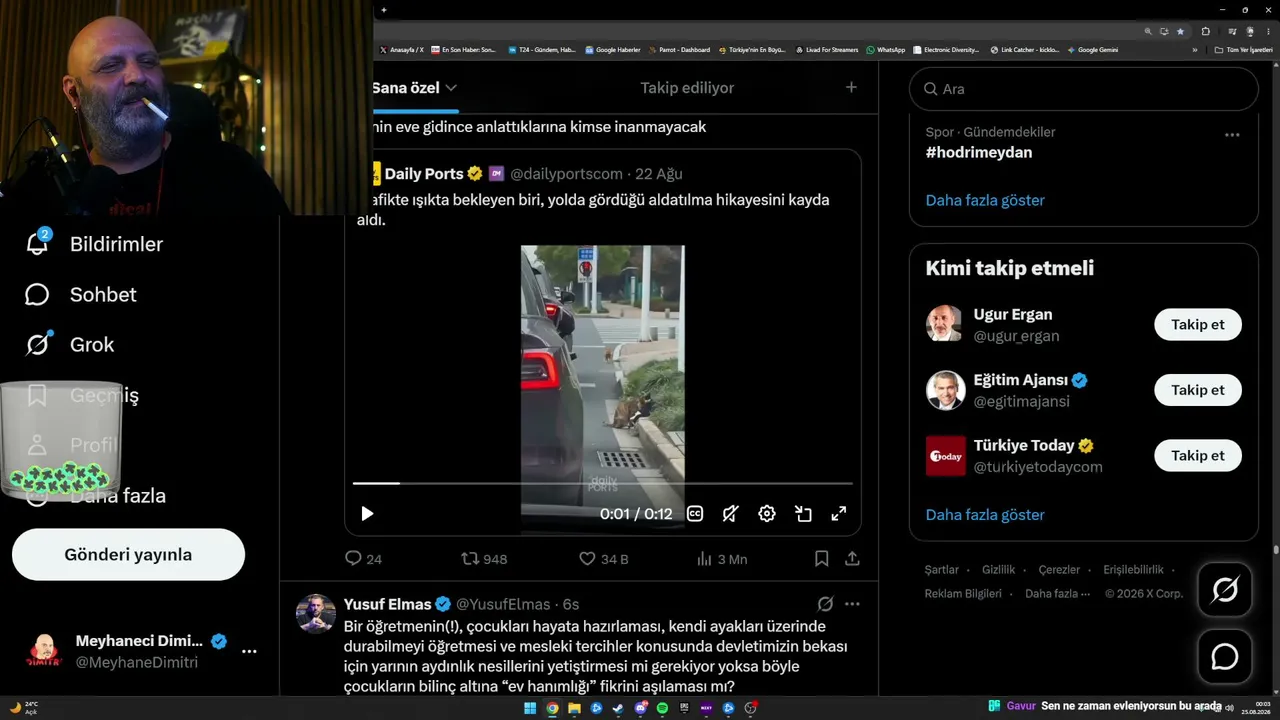
Task: Open the WhatsApp bookmark
Action: pyautogui.click(x=886, y=50)
